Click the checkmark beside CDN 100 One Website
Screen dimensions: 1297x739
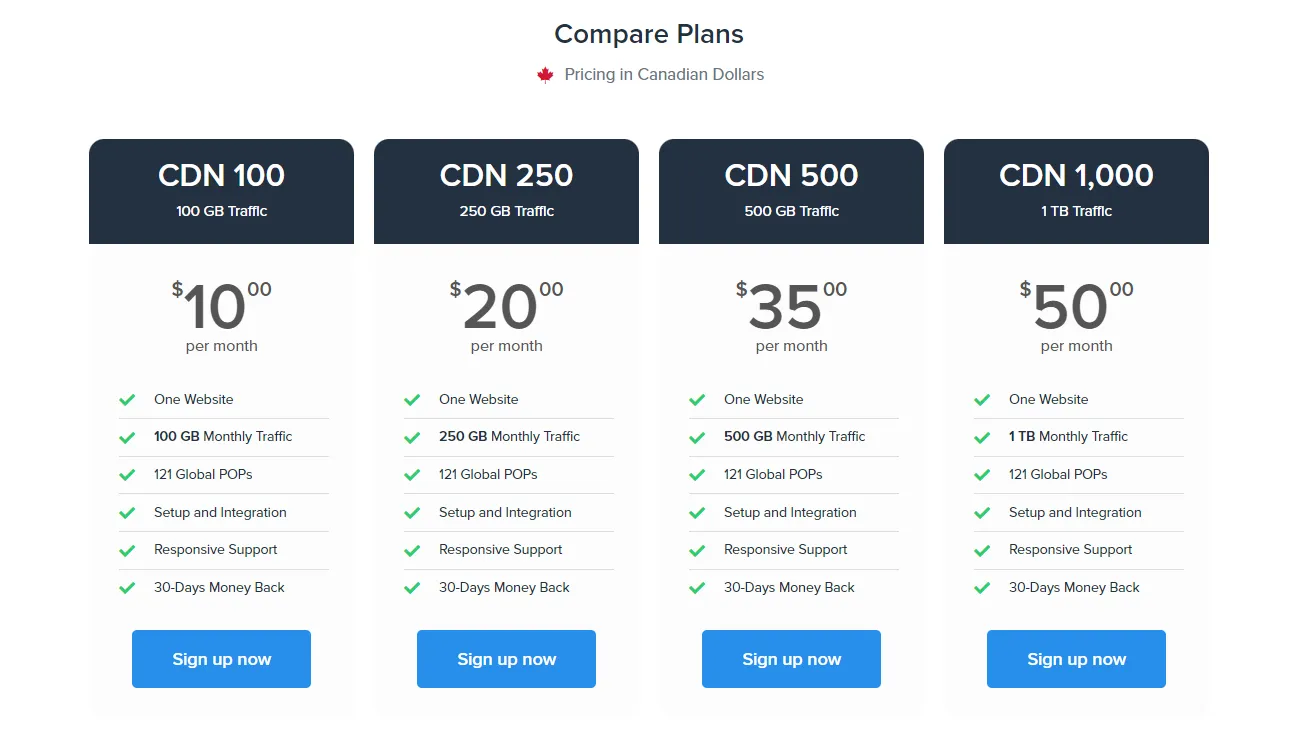coord(127,400)
